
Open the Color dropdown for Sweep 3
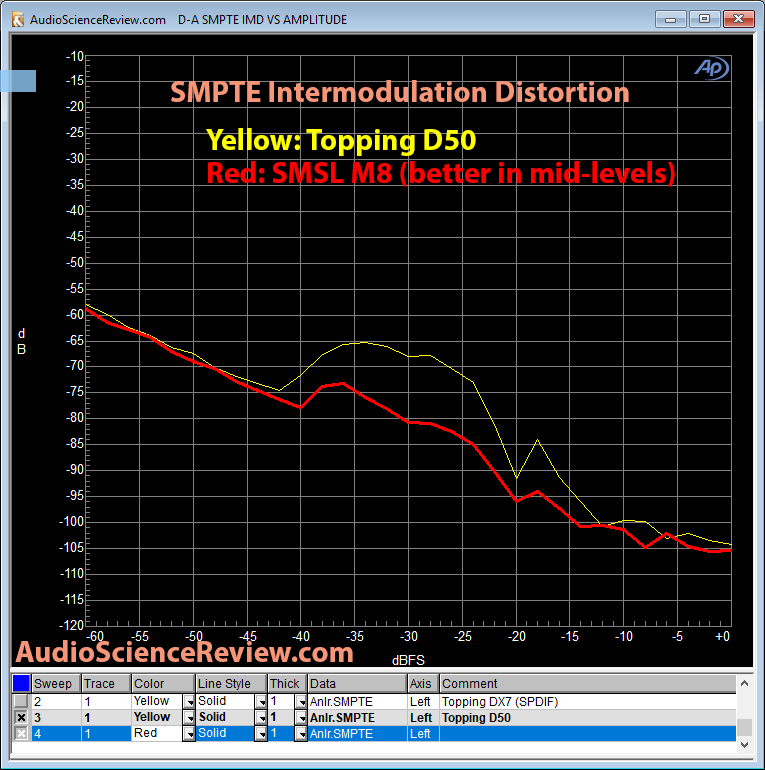pyautogui.click(x=189, y=718)
